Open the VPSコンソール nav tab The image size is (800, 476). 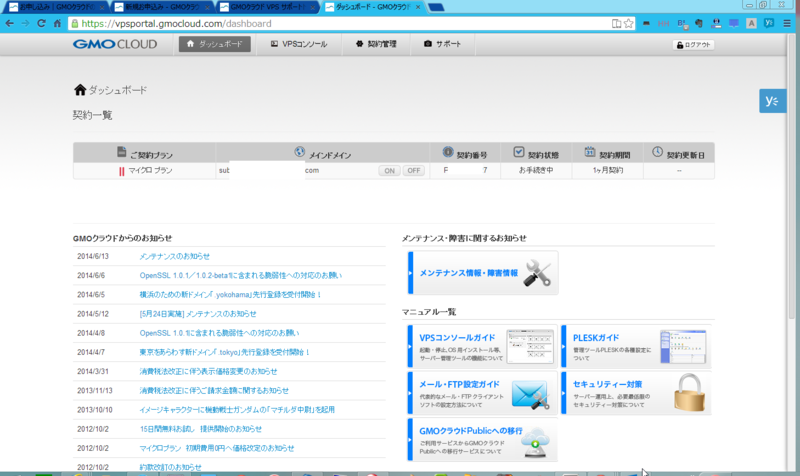pos(298,44)
